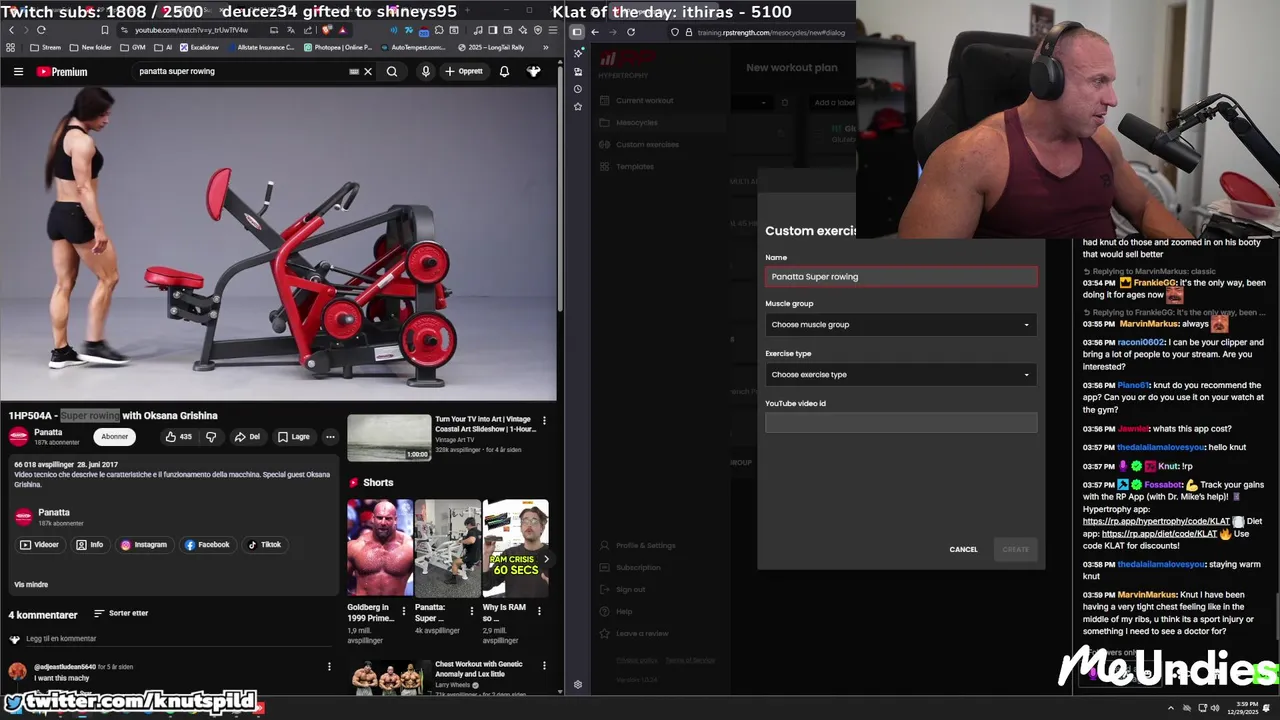Open options for Vintage Coastal Art video

tap(544, 421)
